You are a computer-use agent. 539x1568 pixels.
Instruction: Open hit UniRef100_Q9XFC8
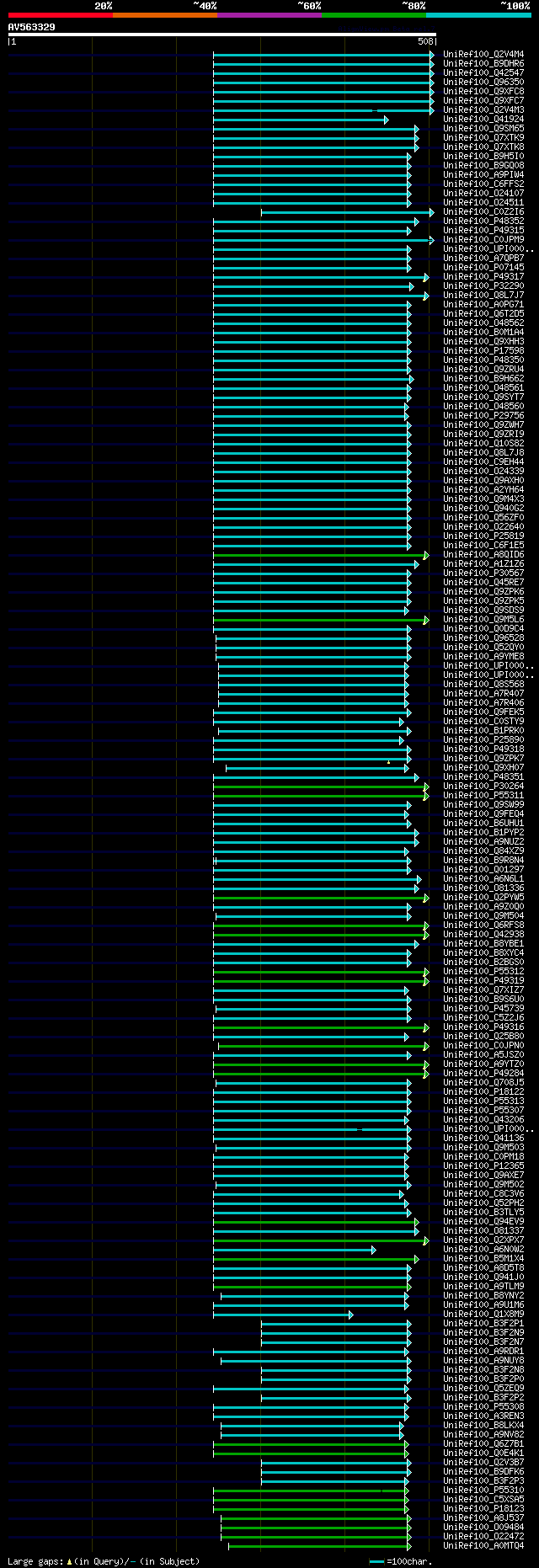[483, 92]
